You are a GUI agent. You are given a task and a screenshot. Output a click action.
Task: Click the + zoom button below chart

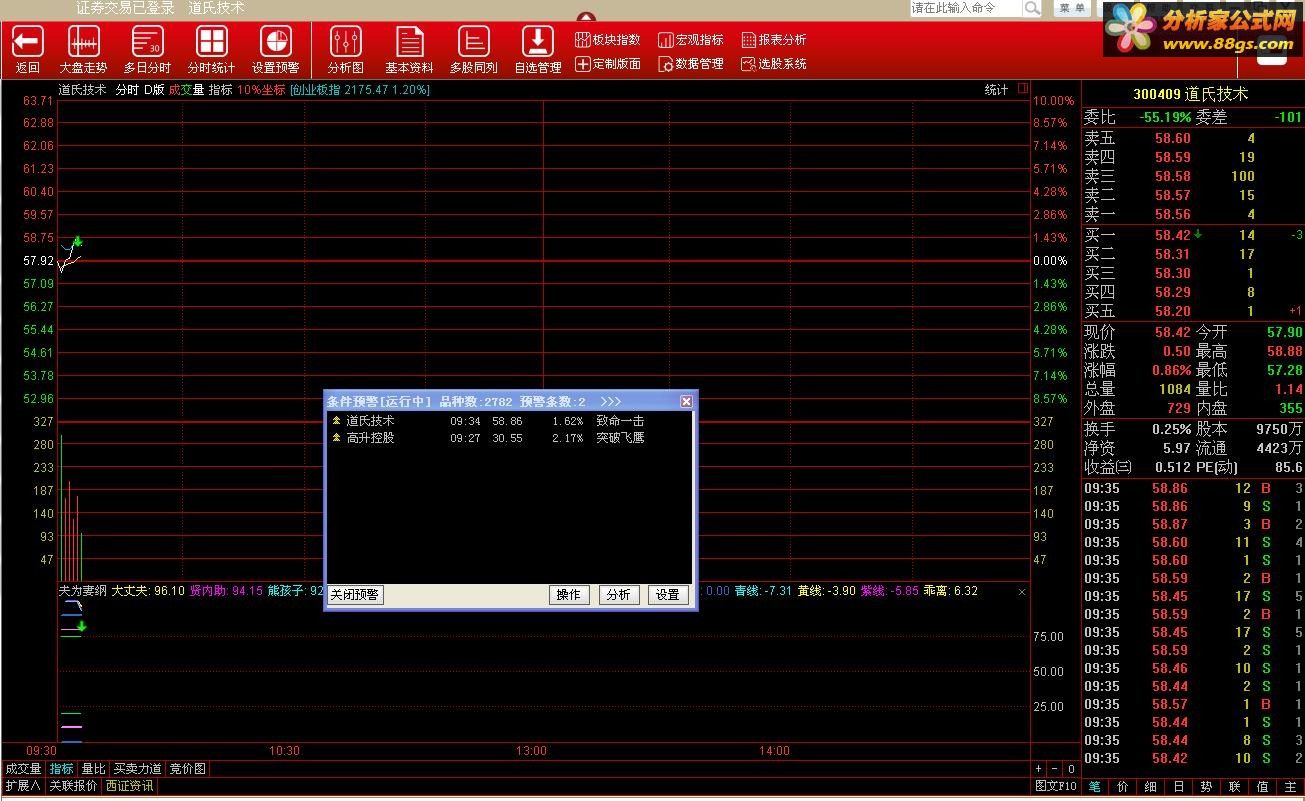1039,769
